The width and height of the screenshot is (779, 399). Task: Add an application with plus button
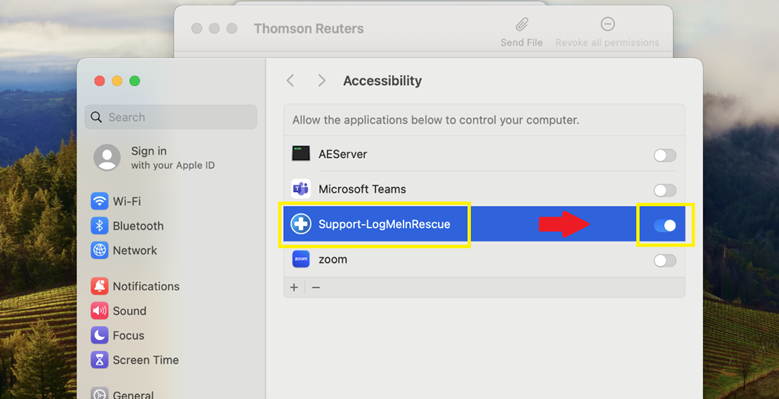coord(294,288)
